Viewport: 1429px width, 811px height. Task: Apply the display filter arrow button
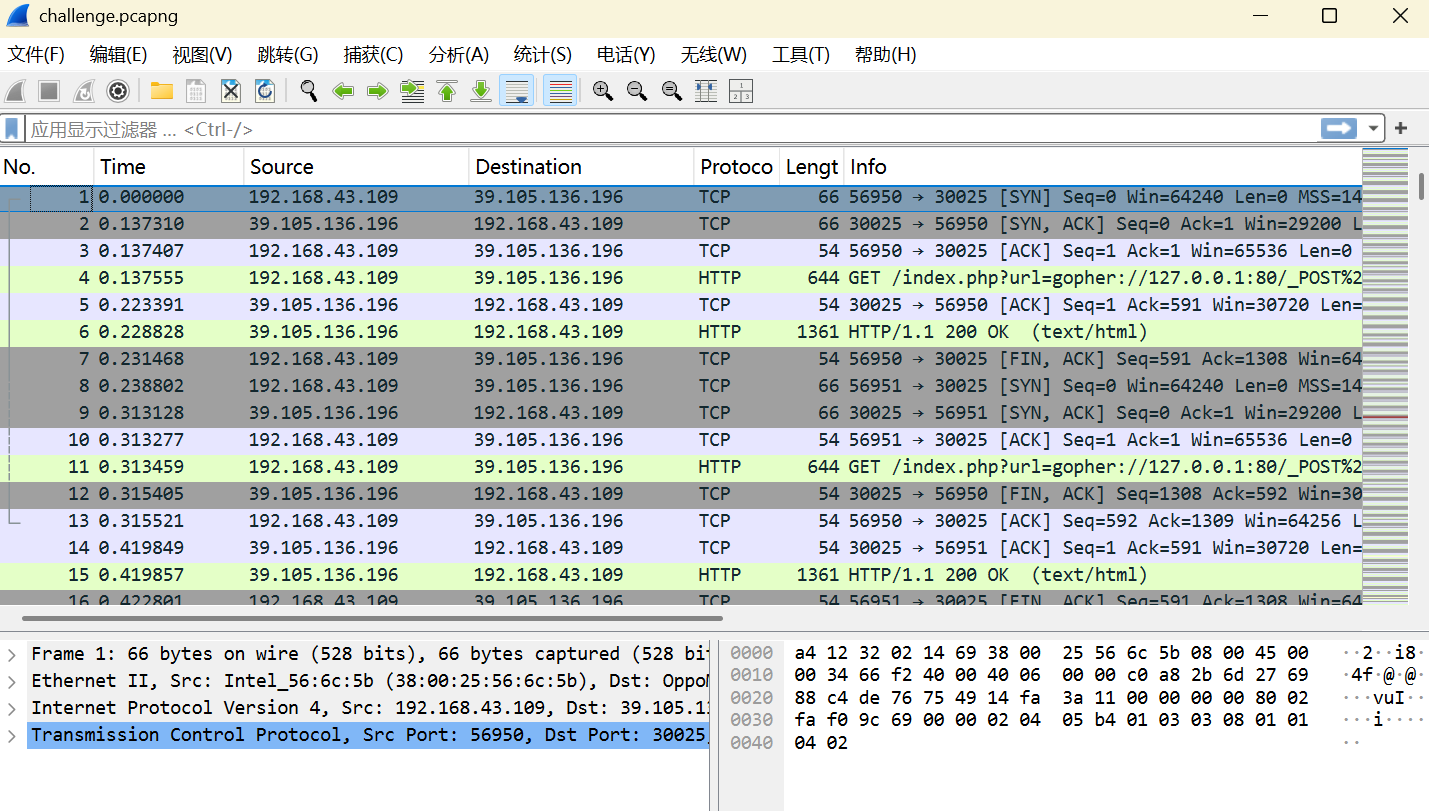[x=1338, y=129]
